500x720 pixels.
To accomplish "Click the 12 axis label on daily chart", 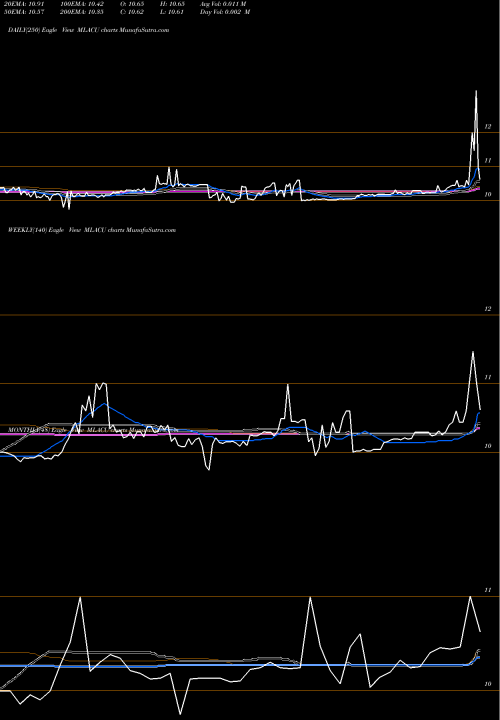I will click(x=488, y=127).
